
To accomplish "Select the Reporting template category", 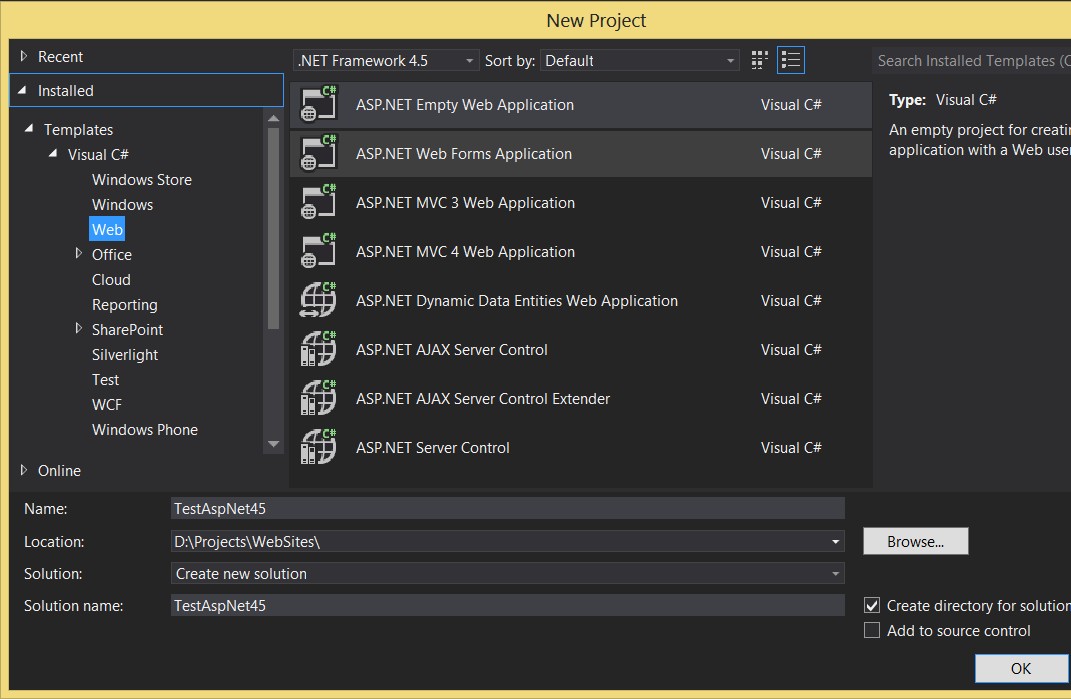I will point(125,305).
